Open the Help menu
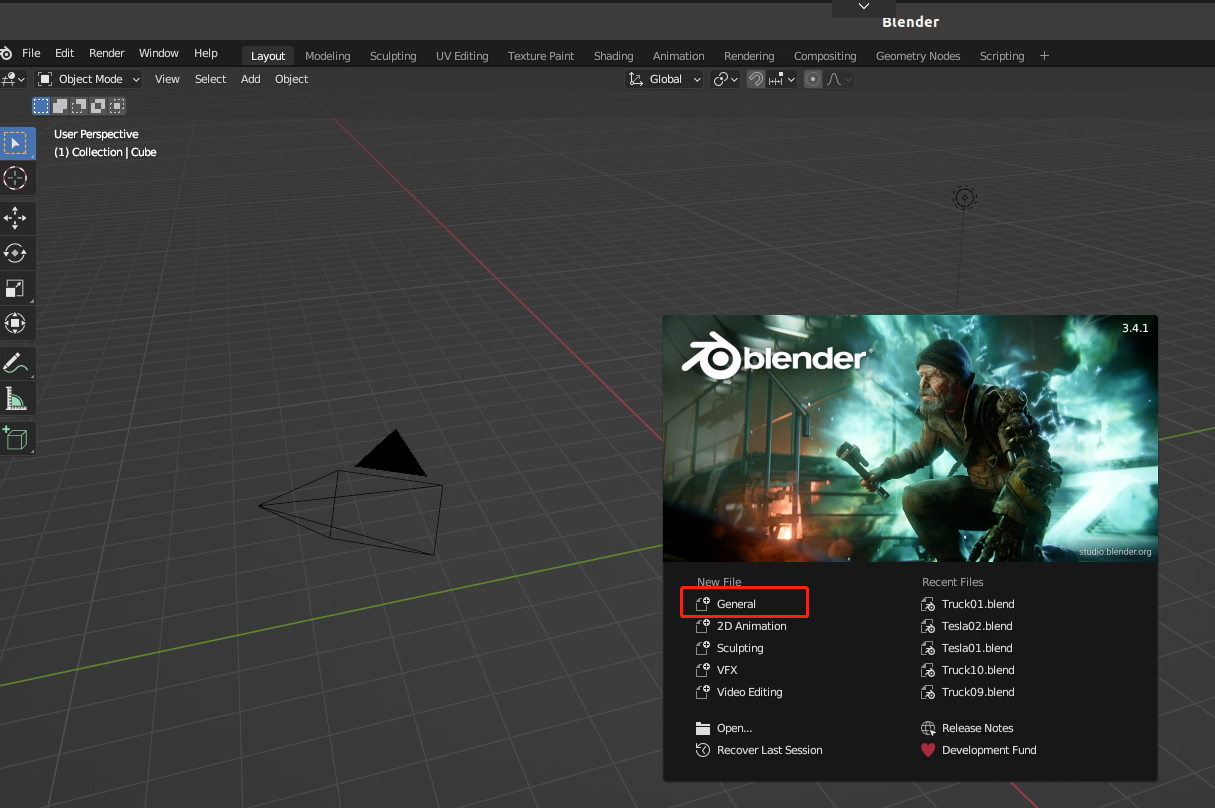The width and height of the screenshot is (1215, 808). [206, 53]
